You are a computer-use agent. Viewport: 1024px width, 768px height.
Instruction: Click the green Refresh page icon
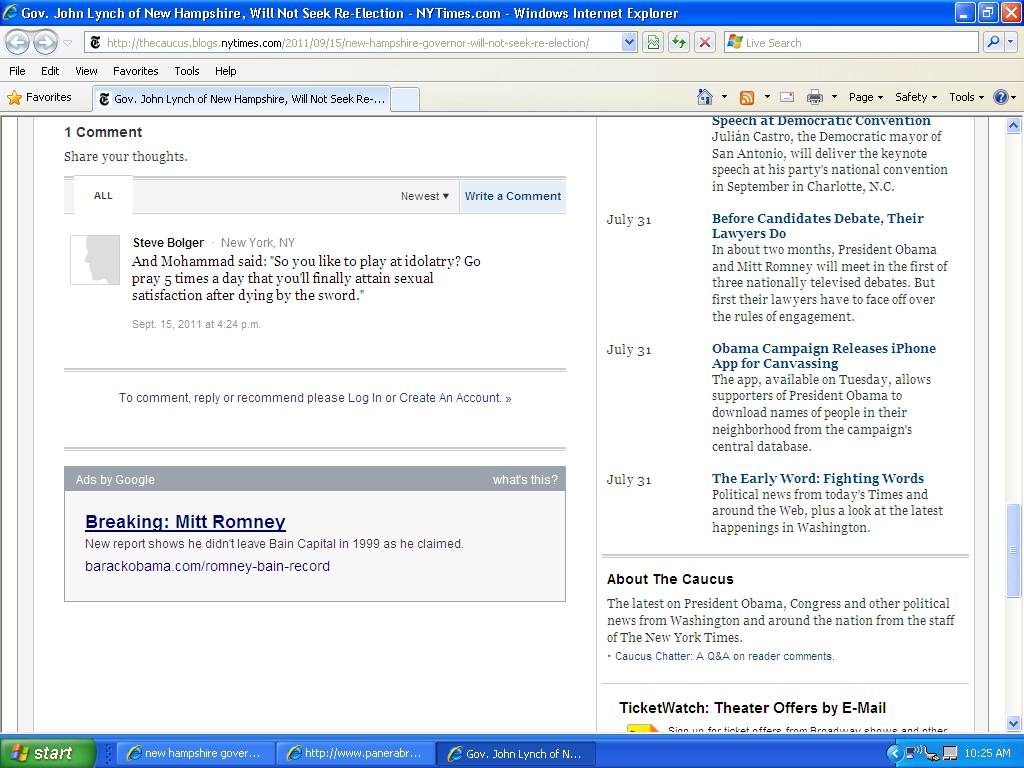[x=679, y=43]
